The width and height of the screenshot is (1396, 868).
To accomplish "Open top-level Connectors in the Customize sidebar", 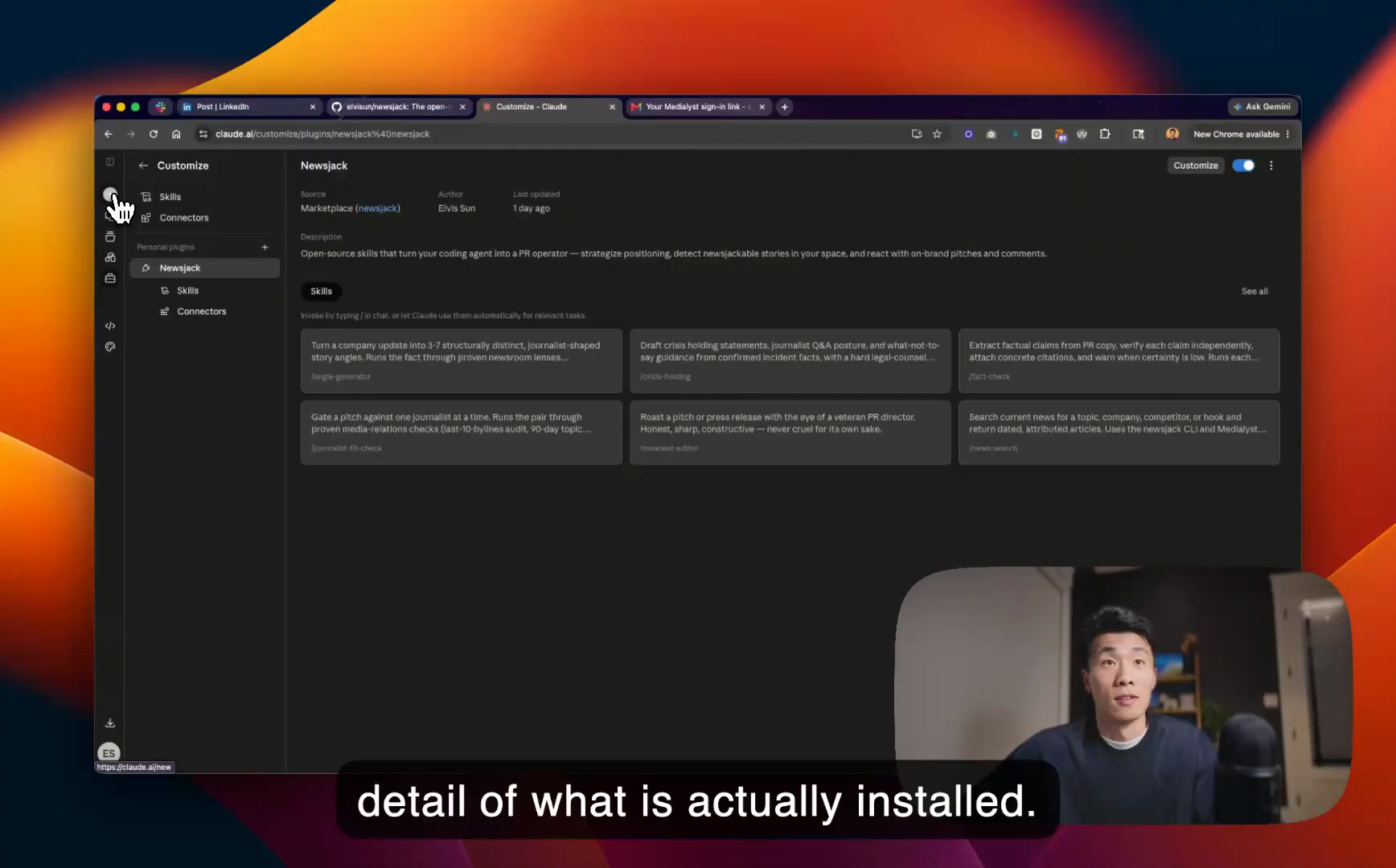I will 206,218.
